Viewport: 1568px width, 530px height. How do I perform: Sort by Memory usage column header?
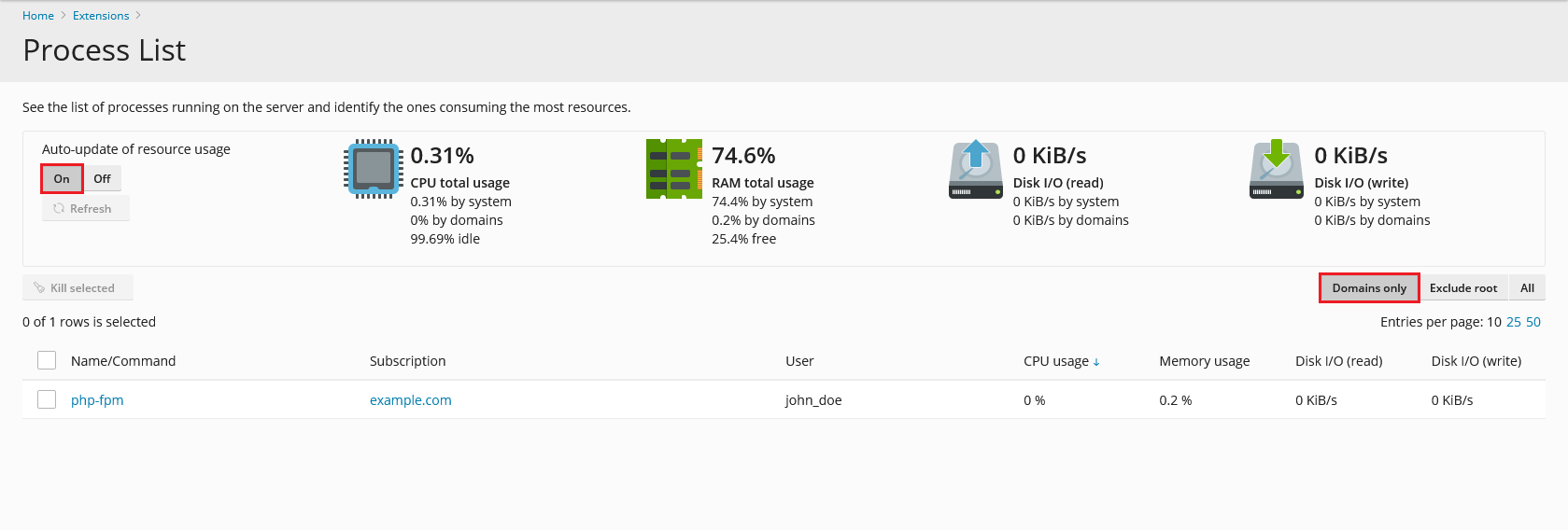pyautogui.click(x=1204, y=361)
